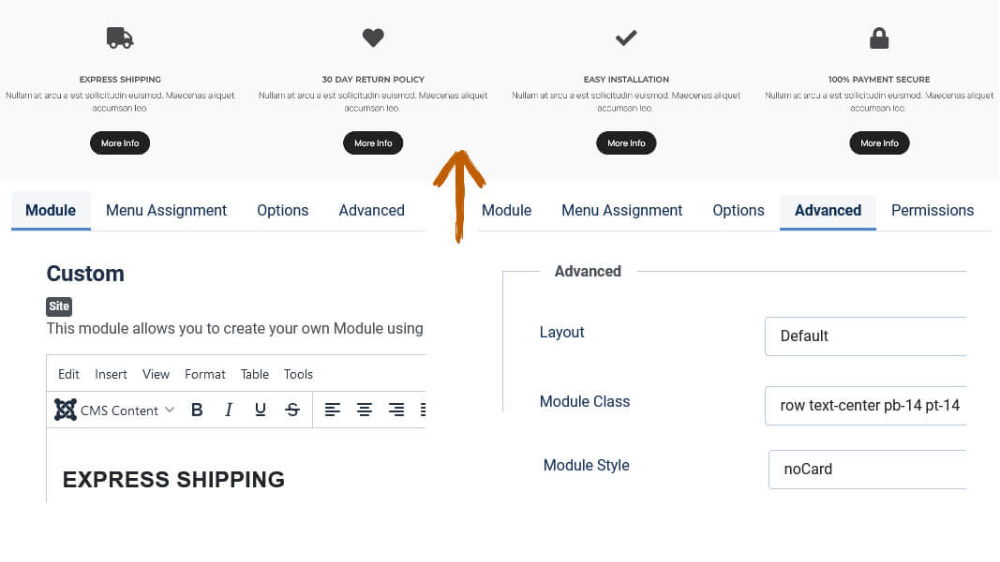Click More Info under Easy Installation
1000x562 pixels.
(x=626, y=143)
